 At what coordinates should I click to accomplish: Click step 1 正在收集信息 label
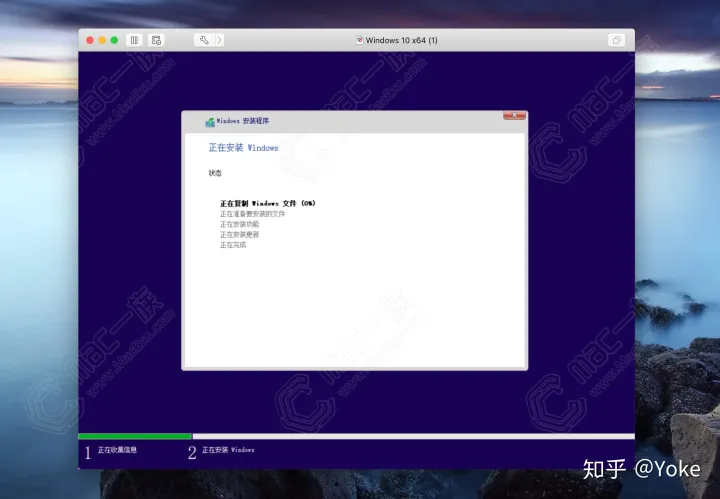[117, 450]
